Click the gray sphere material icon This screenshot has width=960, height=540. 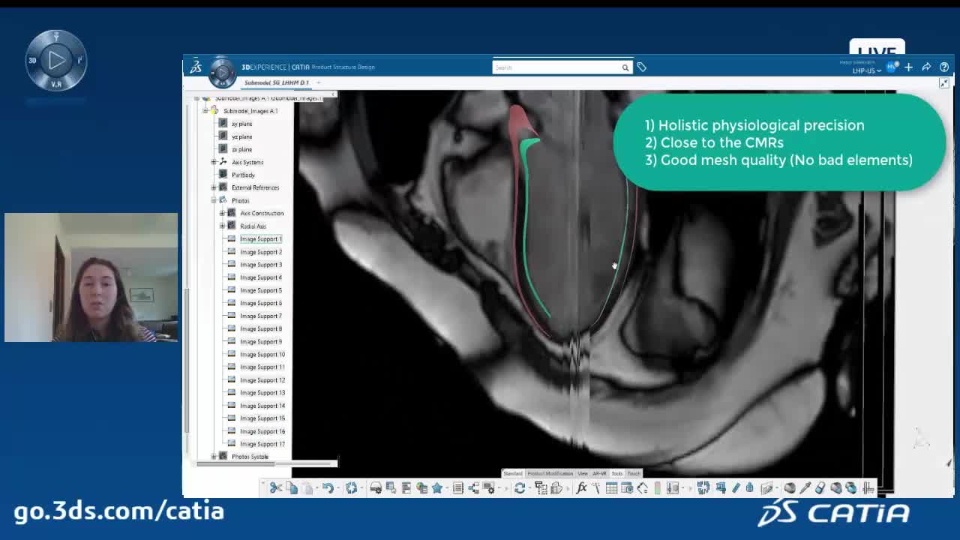[790, 488]
